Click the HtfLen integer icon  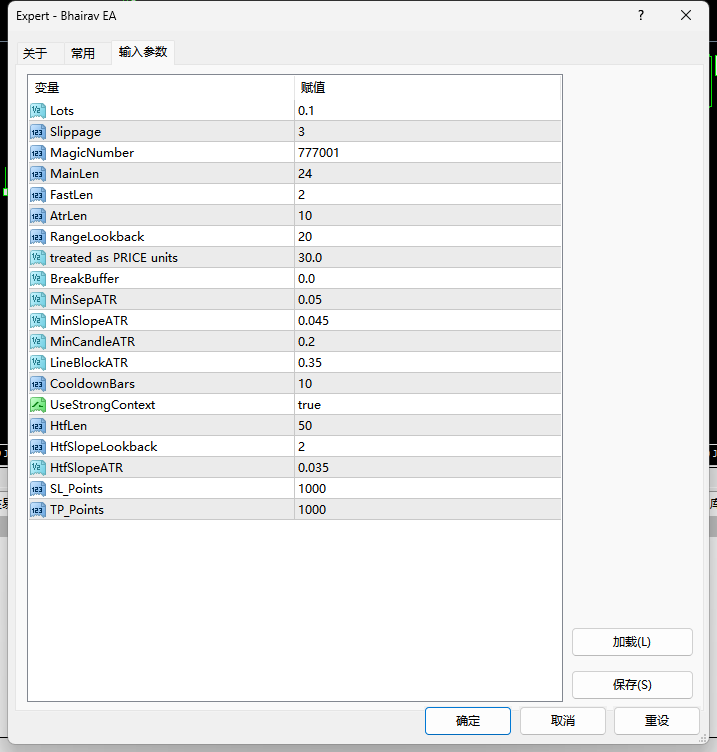point(38,426)
